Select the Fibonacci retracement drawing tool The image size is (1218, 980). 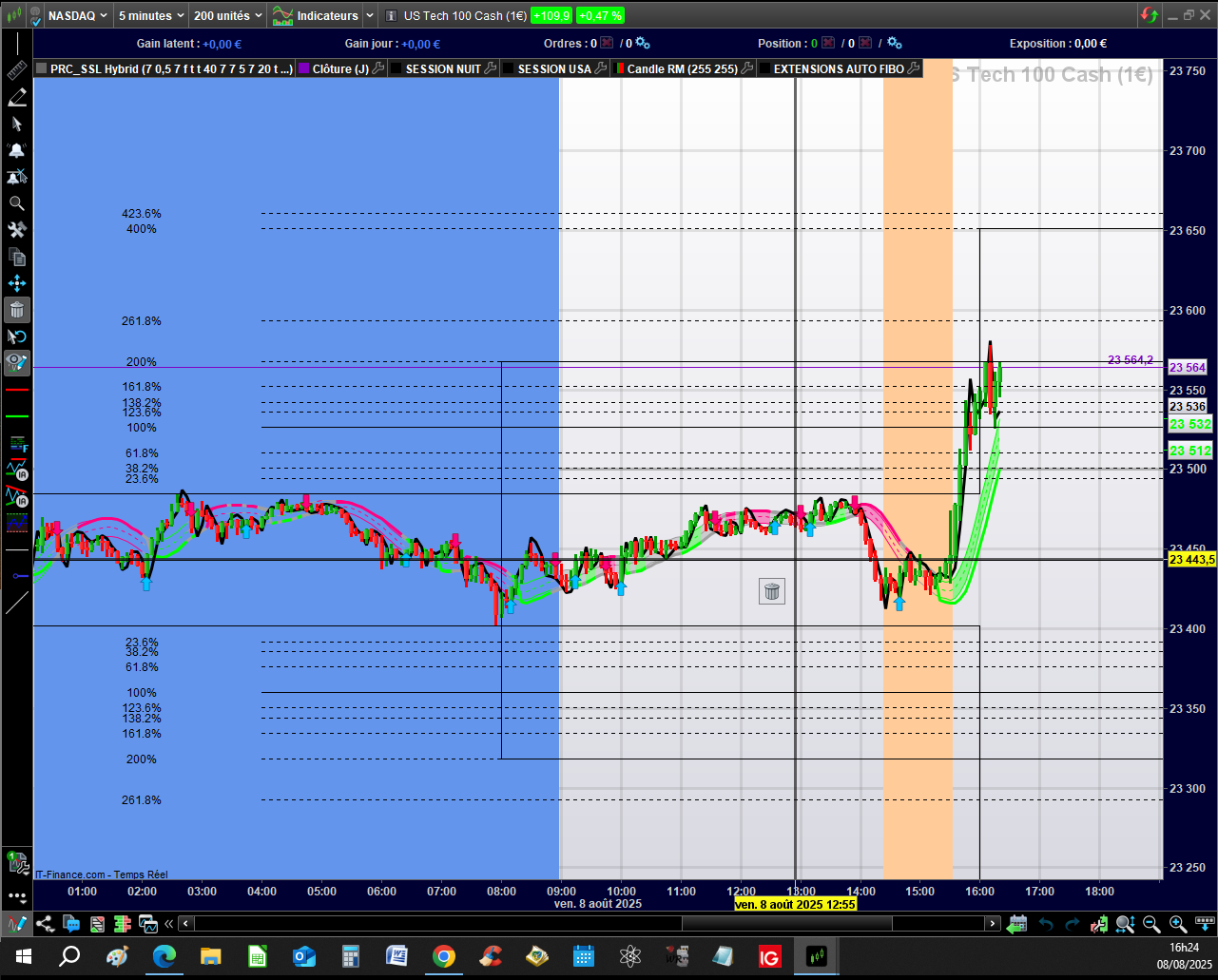tap(17, 443)
